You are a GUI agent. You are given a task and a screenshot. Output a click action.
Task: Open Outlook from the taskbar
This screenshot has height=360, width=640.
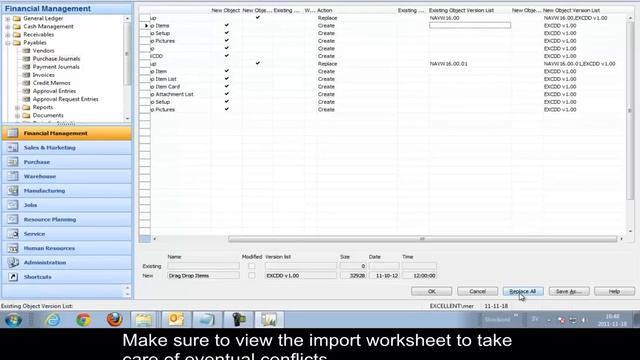tap(176, 320)
